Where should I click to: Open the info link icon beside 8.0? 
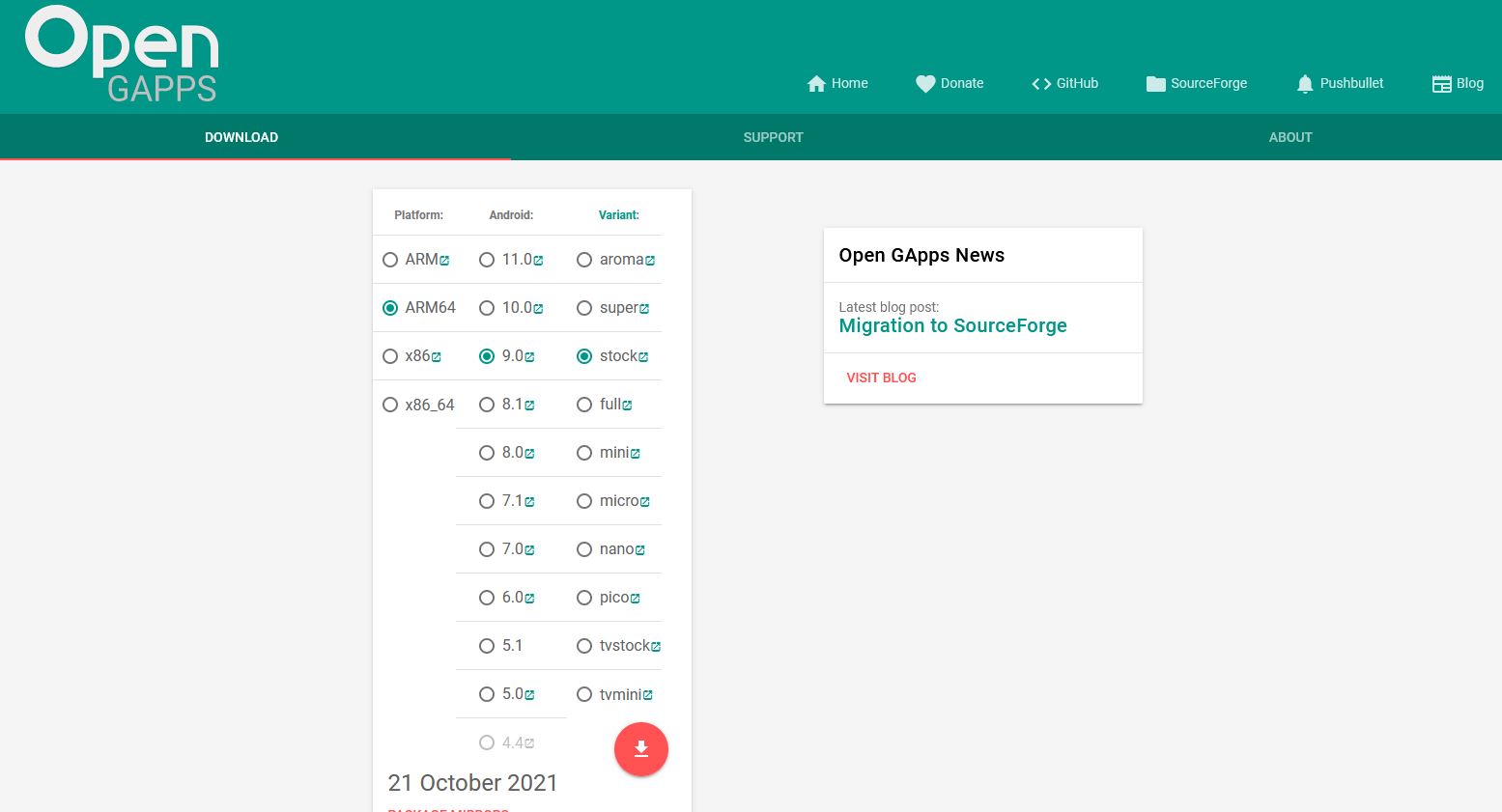point(529,454)
